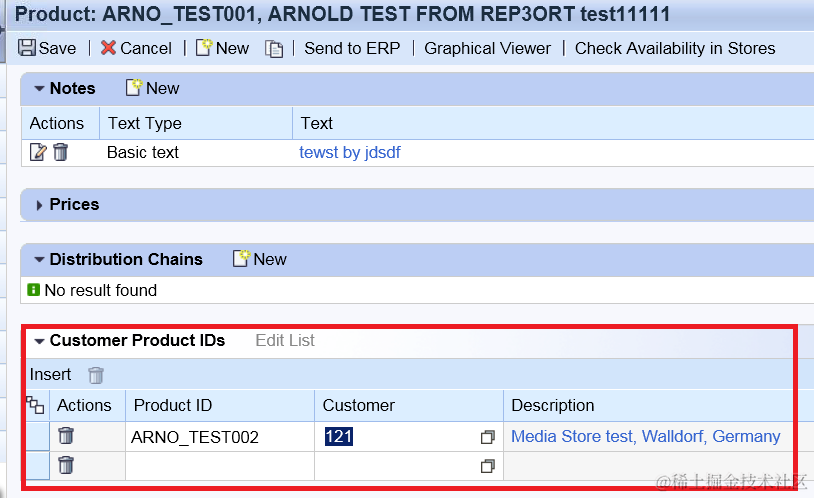Click the Cancel button label
The height and width of the screenshot is (498, 814).
[x=146, y=48]
